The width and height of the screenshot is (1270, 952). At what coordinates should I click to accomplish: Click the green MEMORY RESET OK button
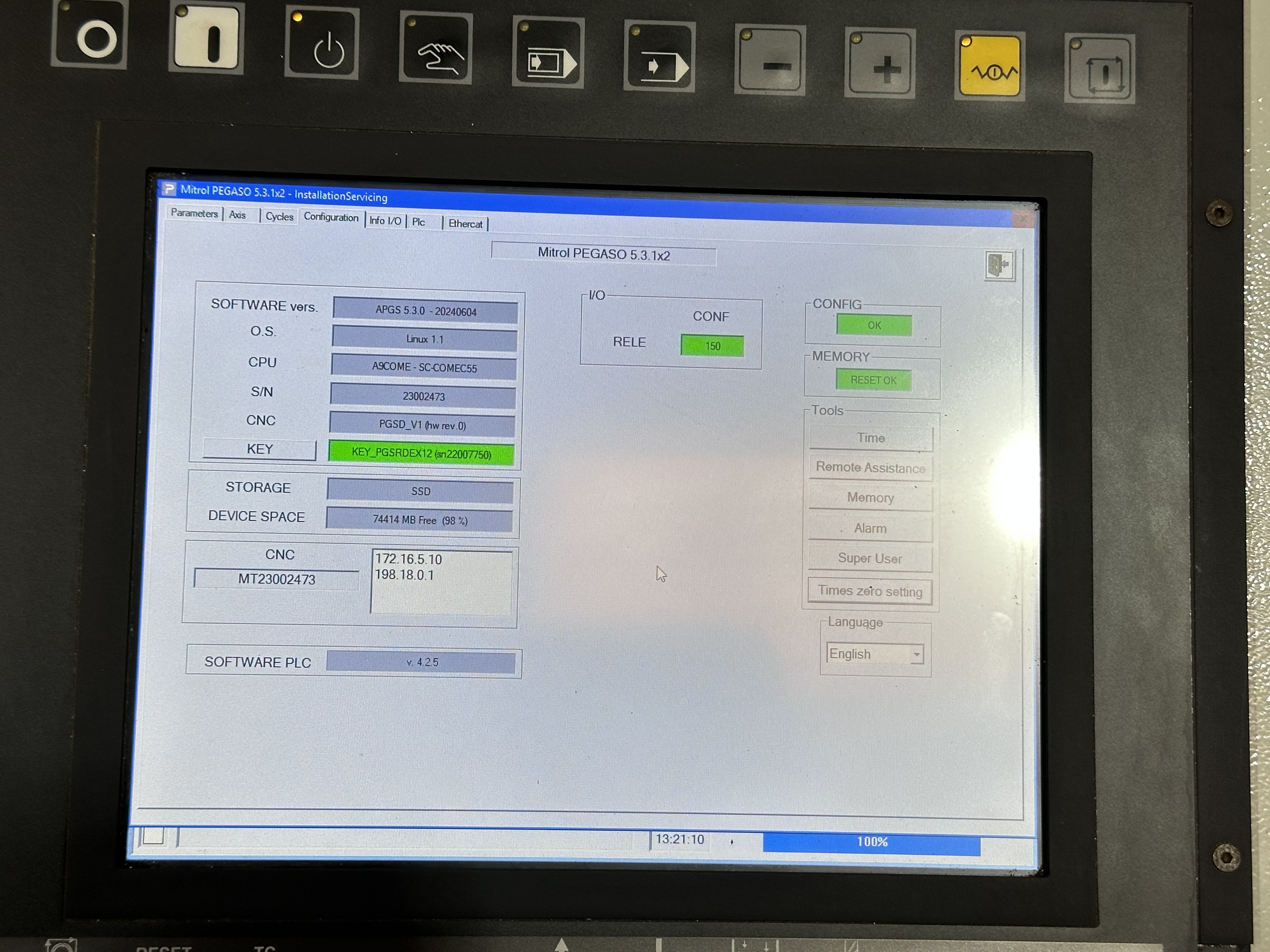tap(873, 380)
